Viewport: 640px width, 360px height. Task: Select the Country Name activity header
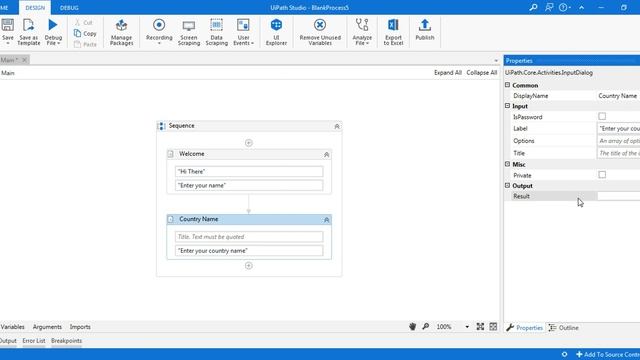249,219
